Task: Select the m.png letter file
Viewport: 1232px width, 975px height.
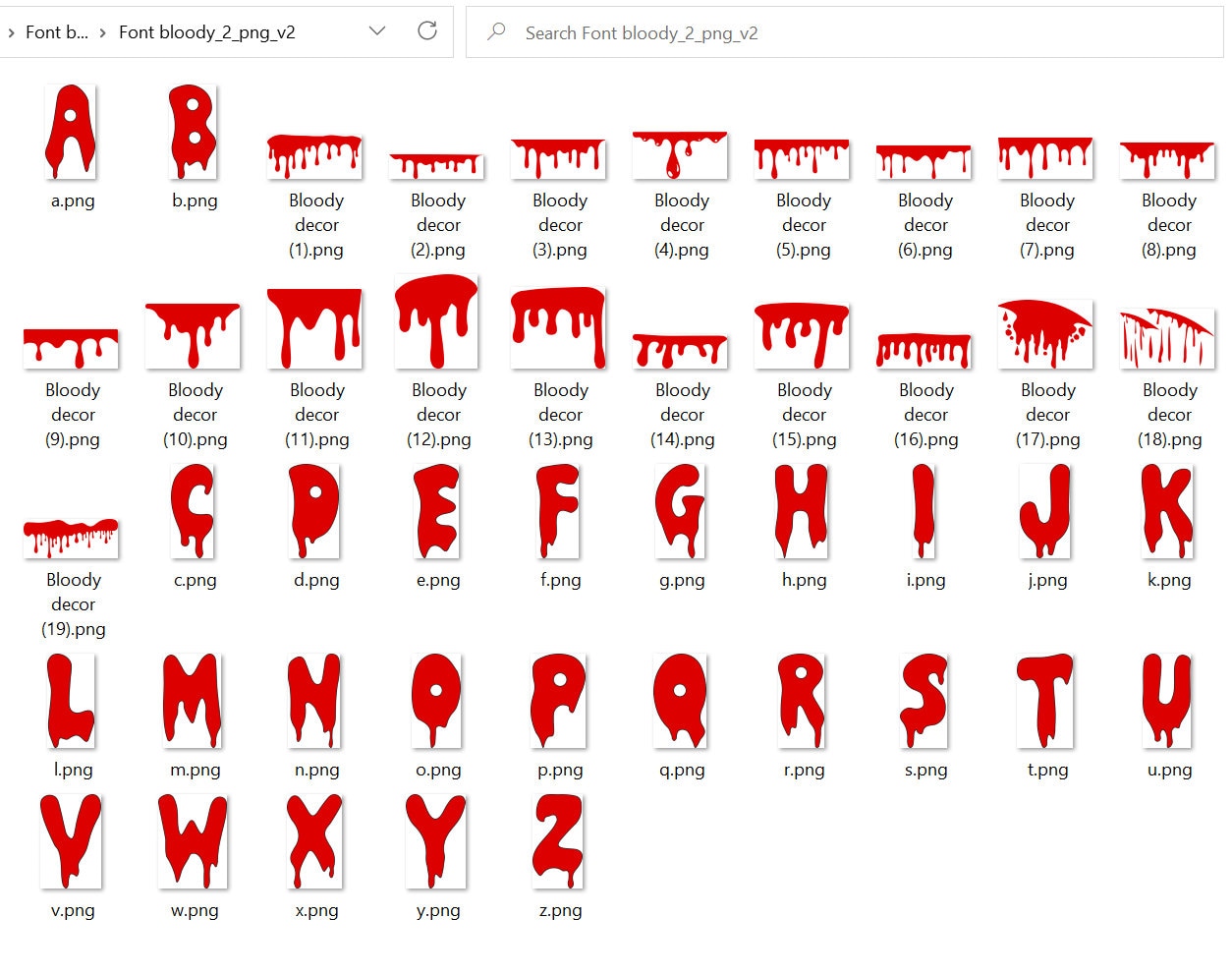Action: pyautogui.click(x=193, y=700)
